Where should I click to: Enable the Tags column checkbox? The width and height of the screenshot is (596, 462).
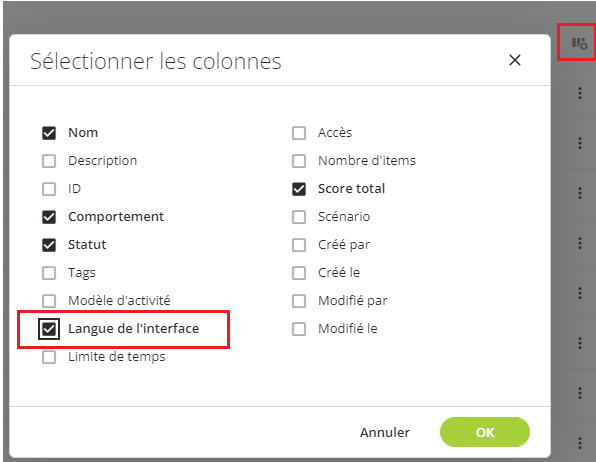pyautogui.click(x=49, y=273)
